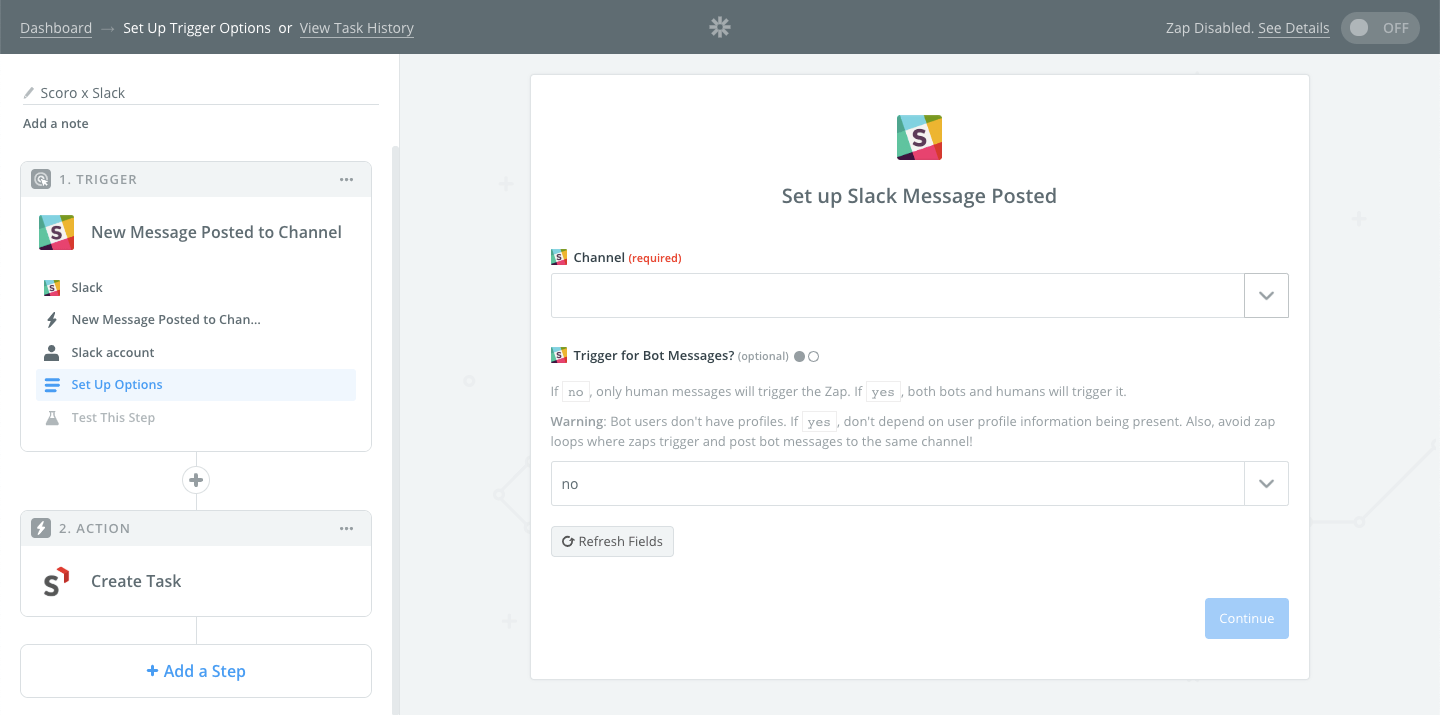Open the trigger step three-dots menu
This screenshot has height=715, width=1440.
point(346,180)
